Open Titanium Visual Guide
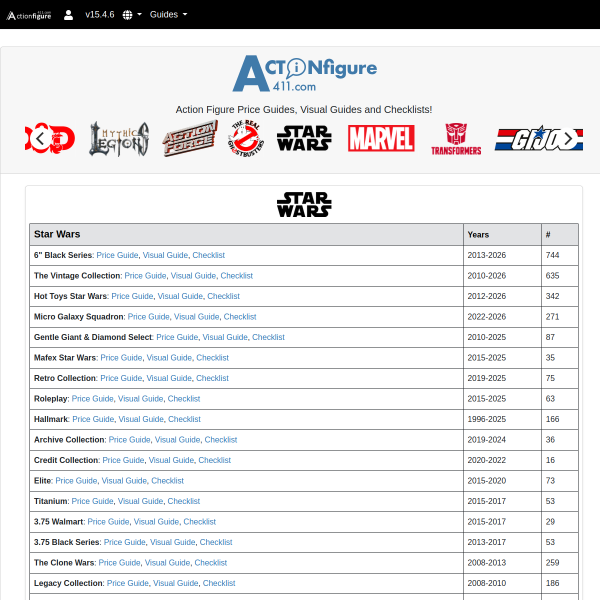This screenshot has height=600, width=600. [140, 501]
